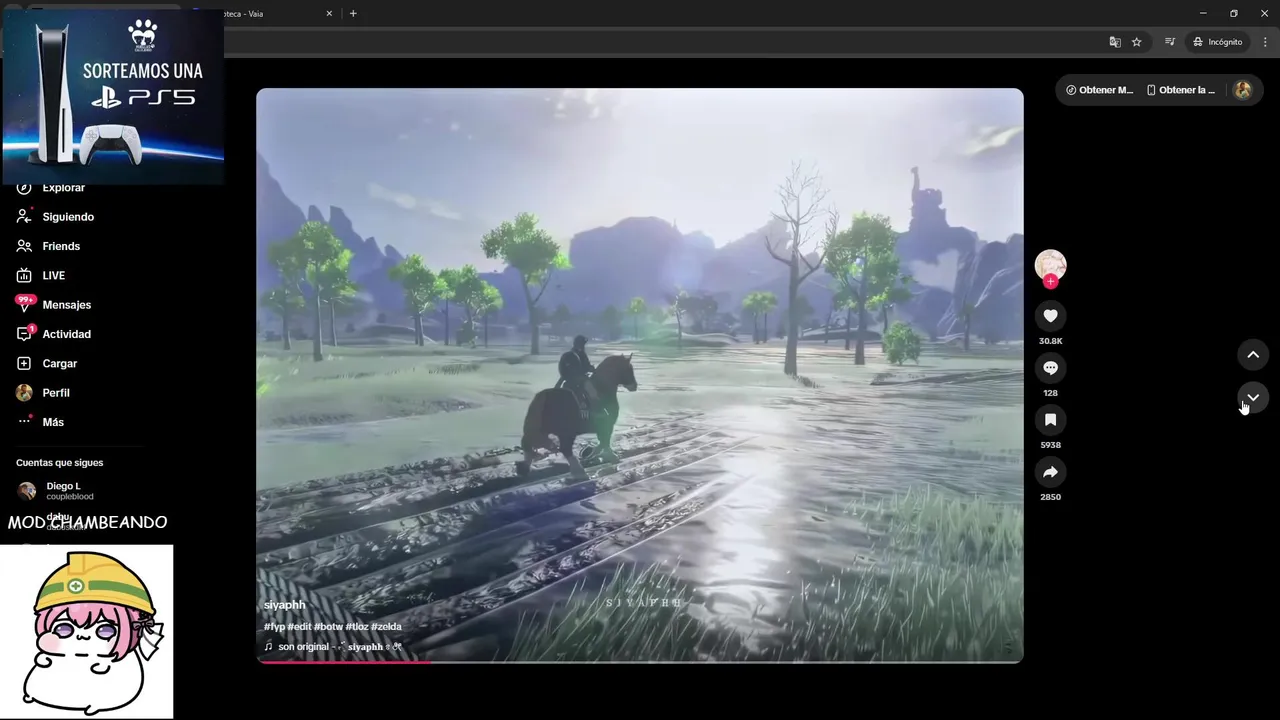Click 'Cuentas que sigues' heading
The width and height of the screenshot is (1280, 720).
tap(59, 463)
